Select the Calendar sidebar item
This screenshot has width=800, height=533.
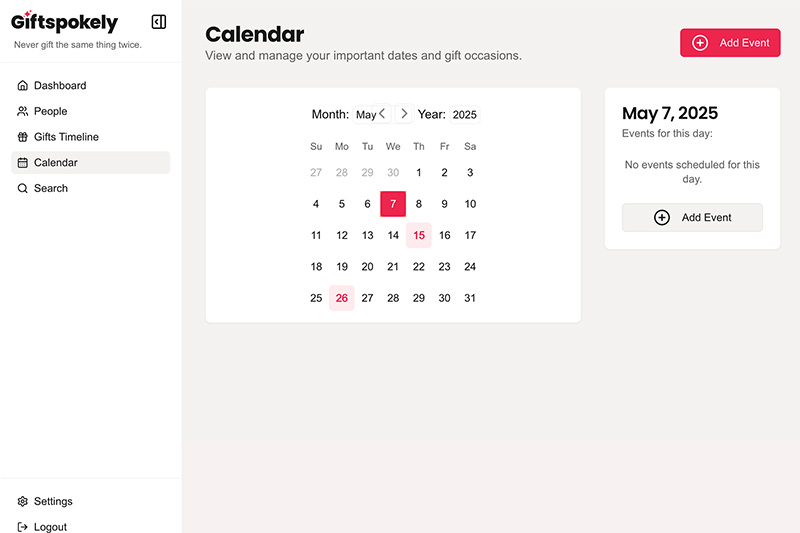coord(91,163)
